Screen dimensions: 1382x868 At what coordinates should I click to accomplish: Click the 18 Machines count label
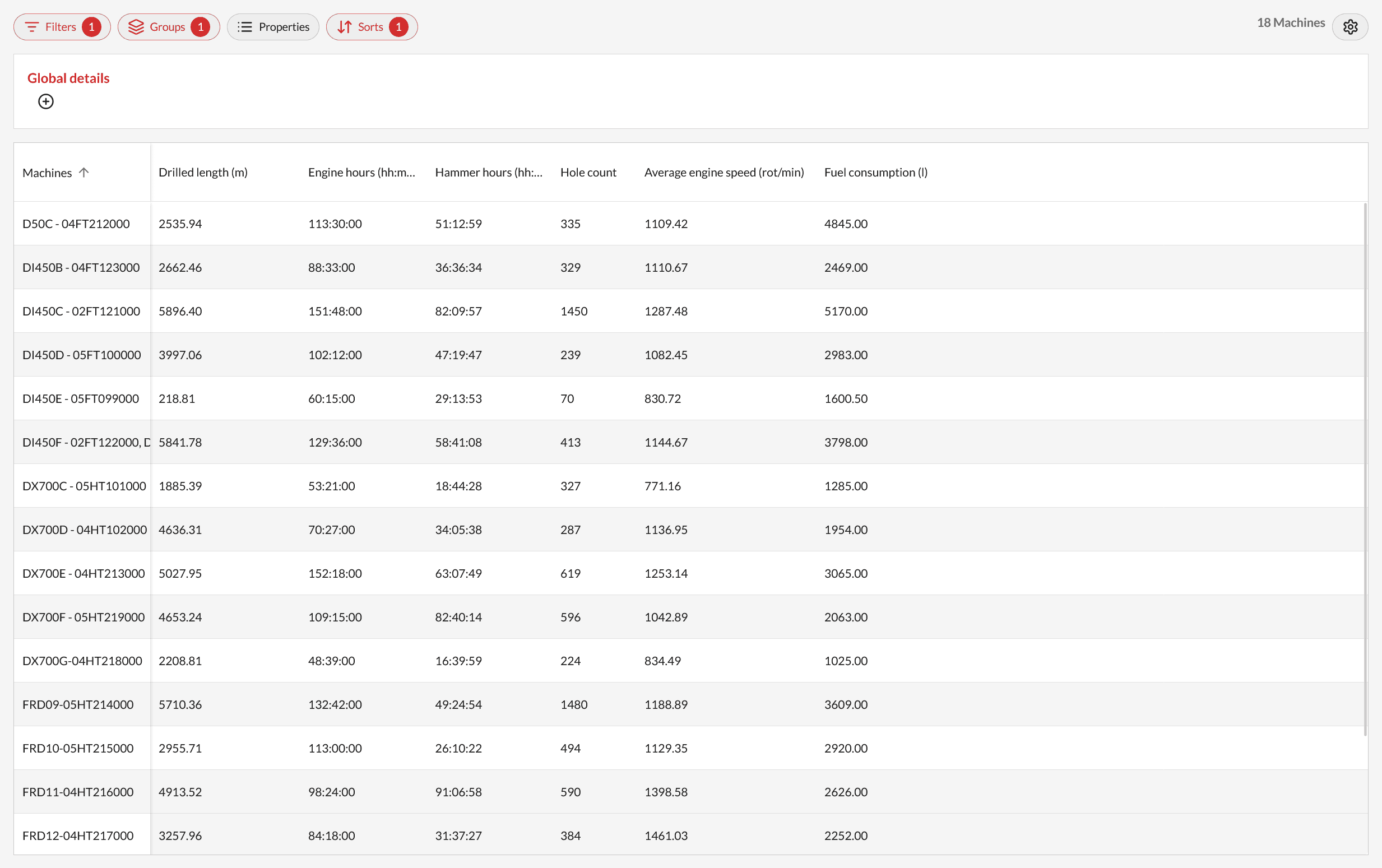coord(1290,23)
